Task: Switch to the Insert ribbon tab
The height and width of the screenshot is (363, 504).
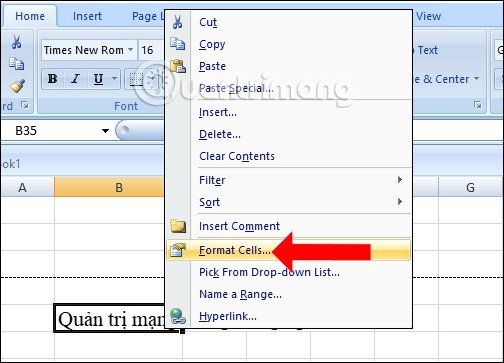Action: pyautogui.click(x=87, y=16)
